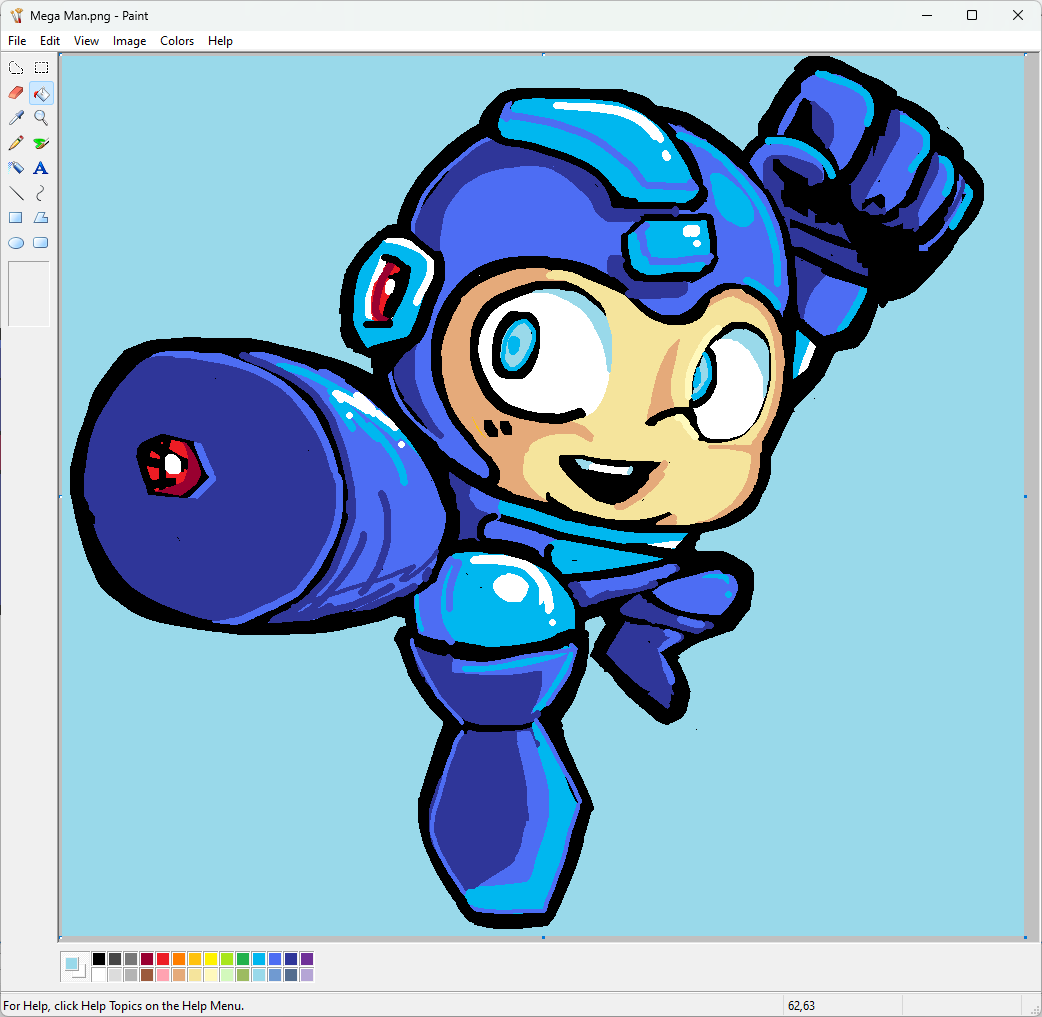Choose the Pencil tool
The height and width of the screenshot is (1017, 1042).
16,143
